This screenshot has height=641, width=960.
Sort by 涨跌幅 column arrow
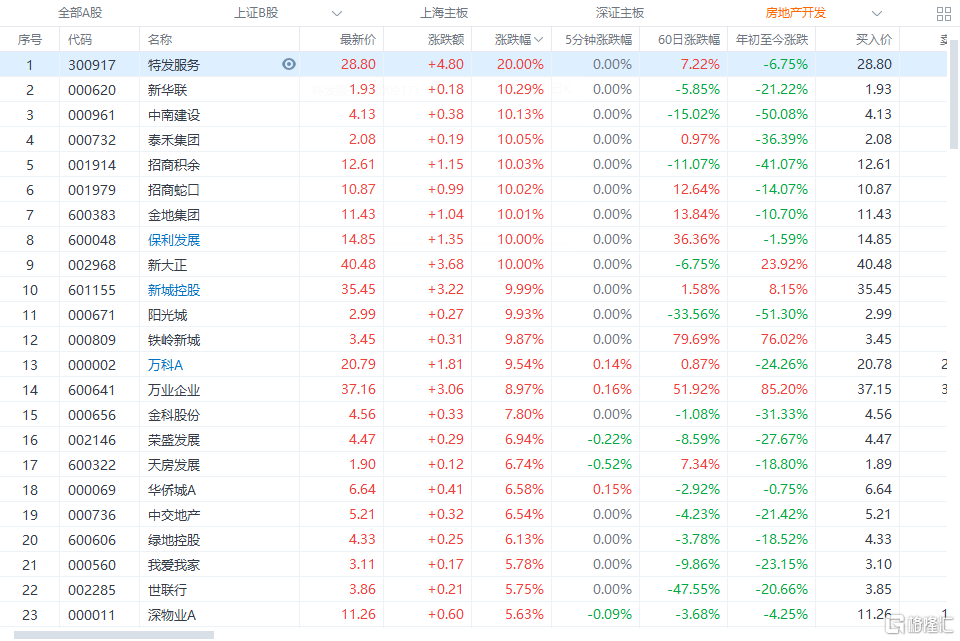(538, 40)
